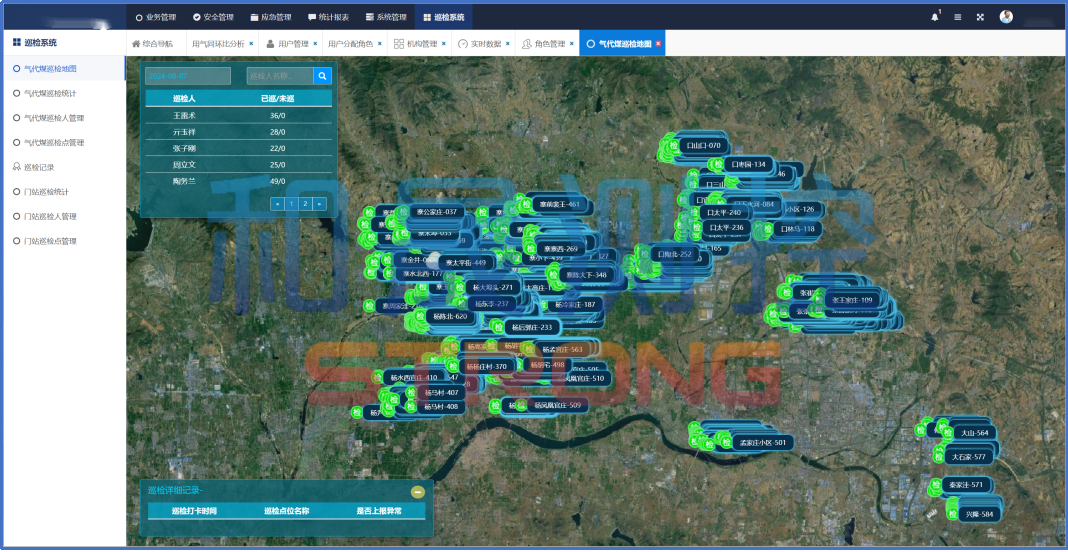Open 系统管理 in the top navigation
1068x552 pixels.
coord(386,17)
